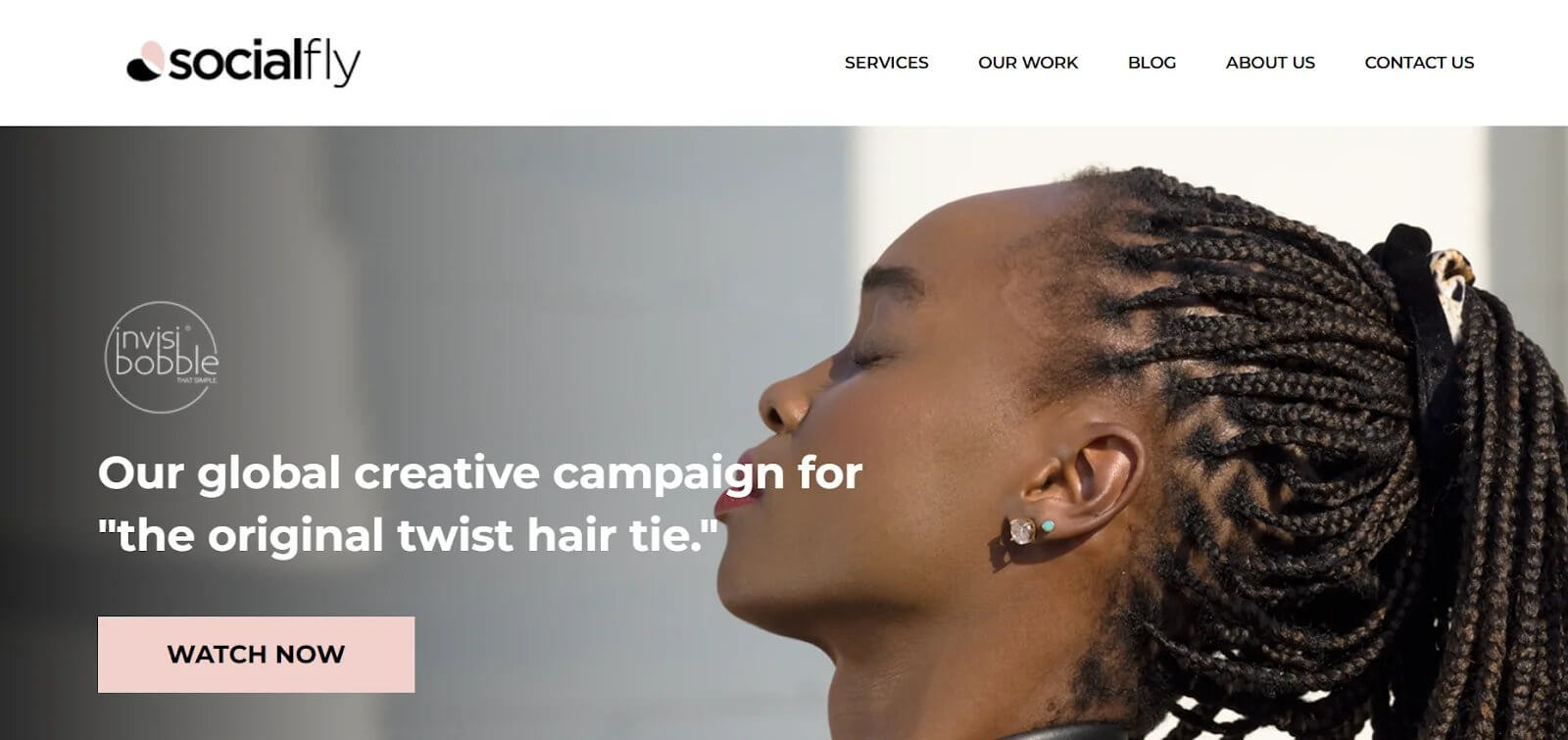Go to the Our Work page
The height and width of the screenshot is (740, 1568).
[1027, 63]
